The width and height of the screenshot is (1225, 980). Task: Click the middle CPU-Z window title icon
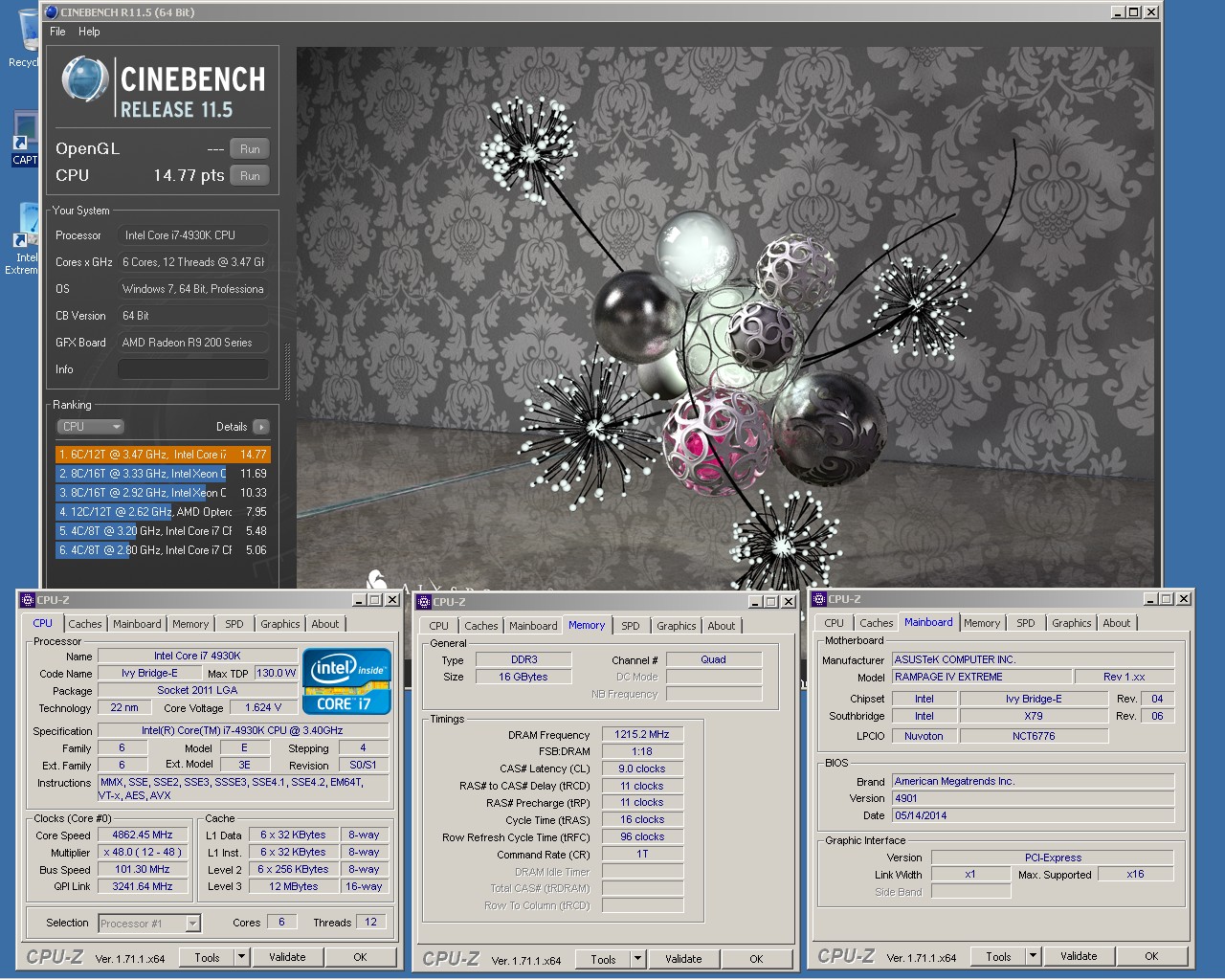424,602
